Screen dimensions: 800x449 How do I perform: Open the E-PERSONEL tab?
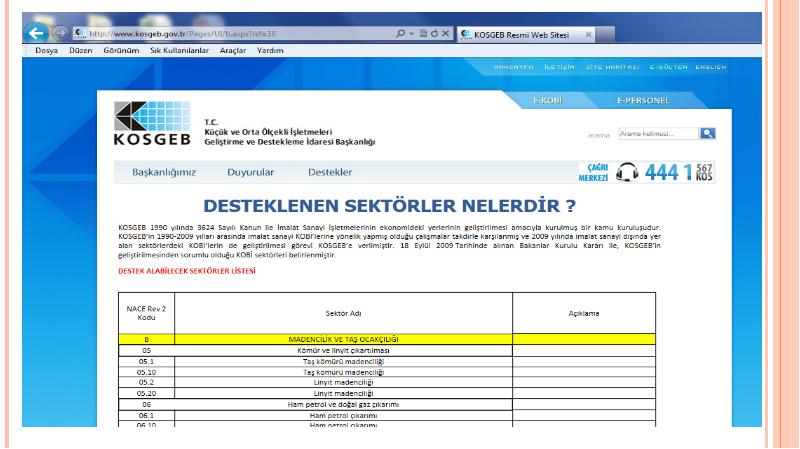pyautogui.click(x=643, y=101)
